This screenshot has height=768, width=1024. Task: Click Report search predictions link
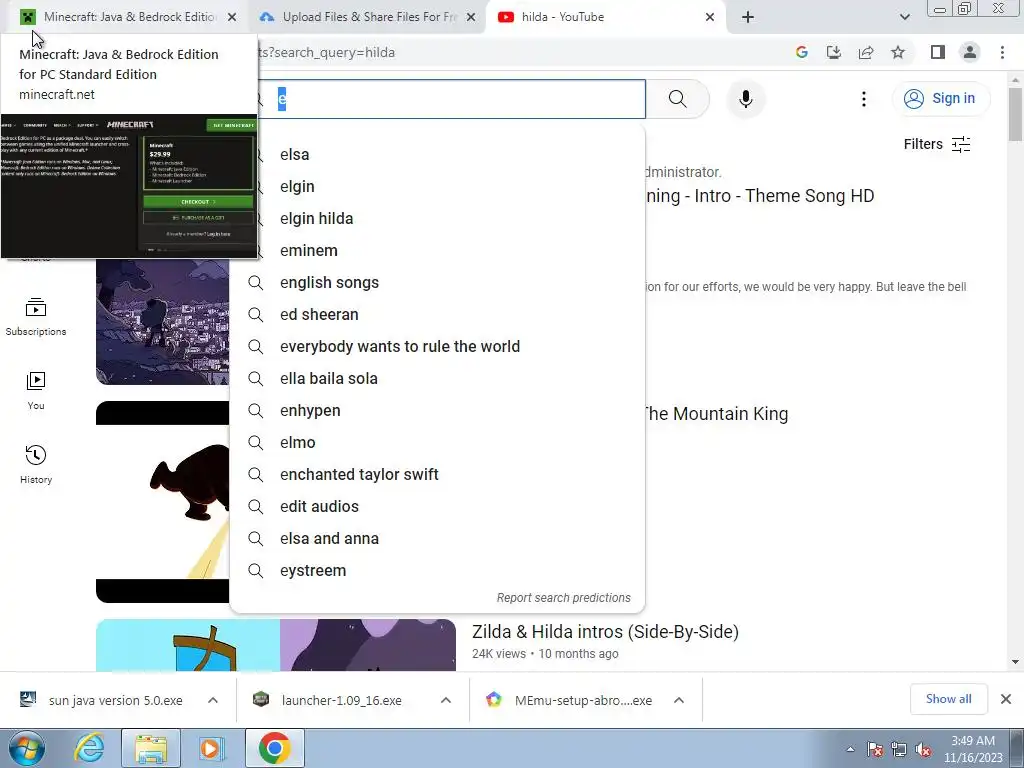[564, 598]
